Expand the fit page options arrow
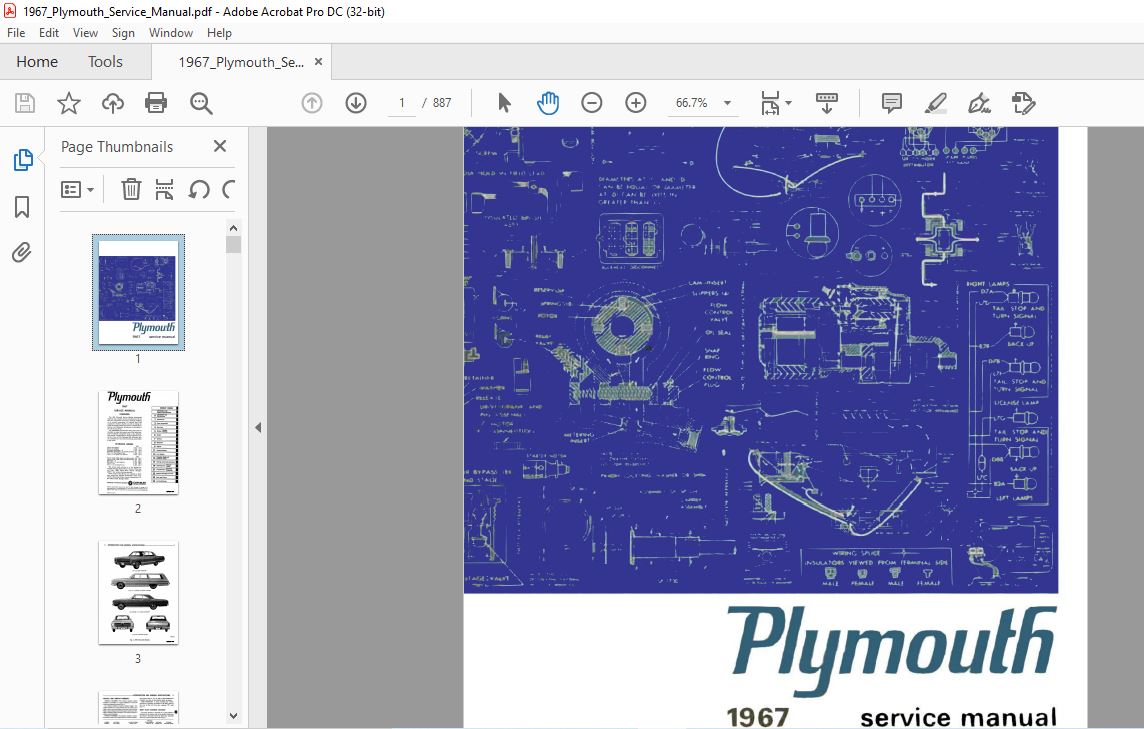1144x729 pixels. [789, 103]
